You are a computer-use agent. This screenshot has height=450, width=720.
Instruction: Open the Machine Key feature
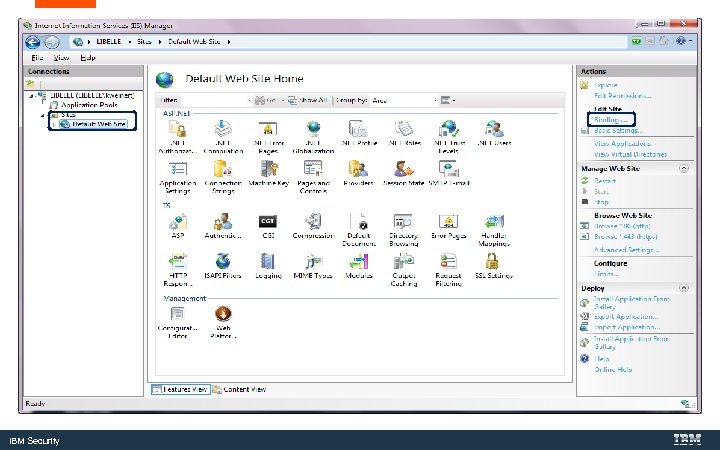tap(268, 174)
